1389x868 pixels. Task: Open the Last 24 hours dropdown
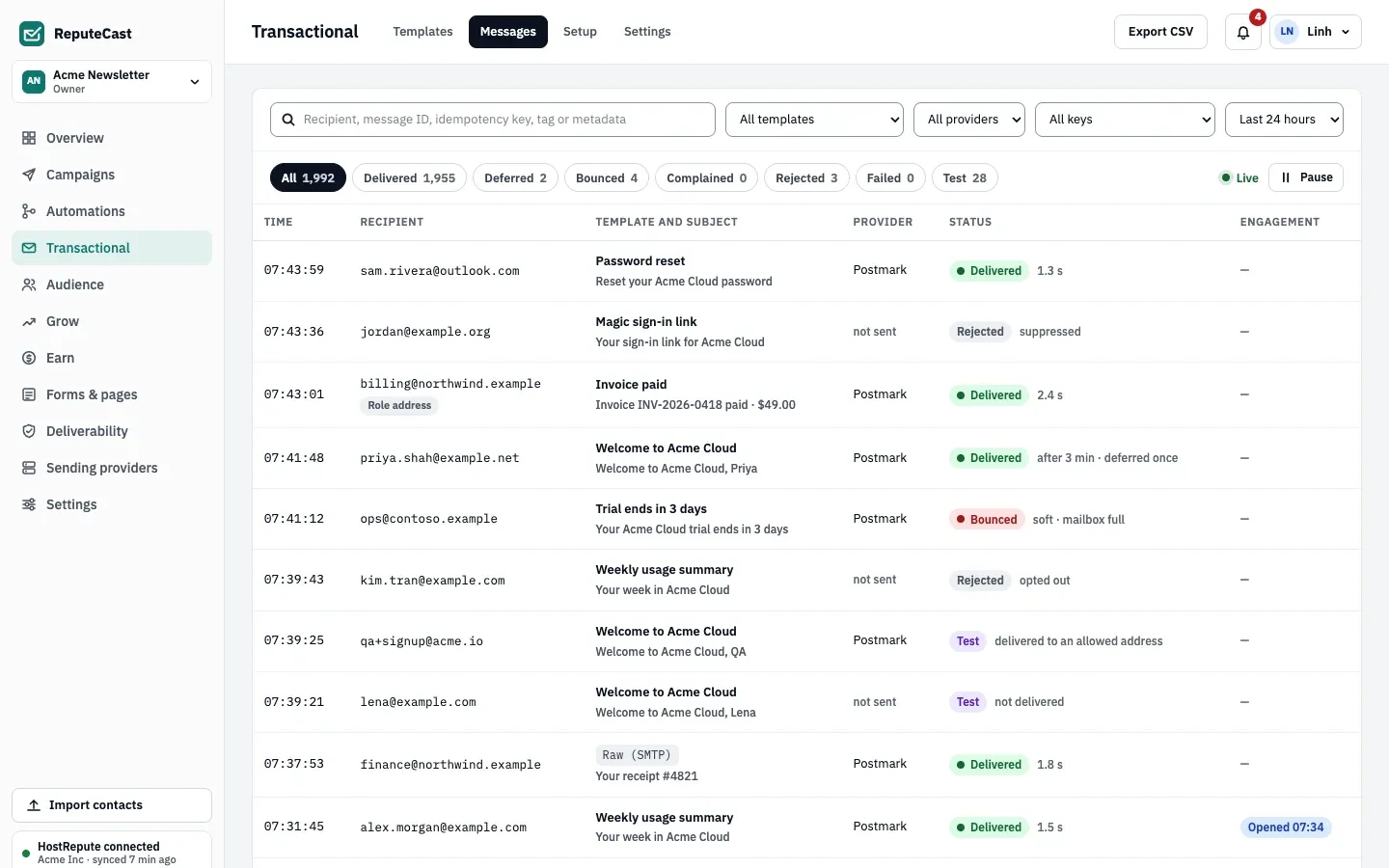coord(1284,120)
